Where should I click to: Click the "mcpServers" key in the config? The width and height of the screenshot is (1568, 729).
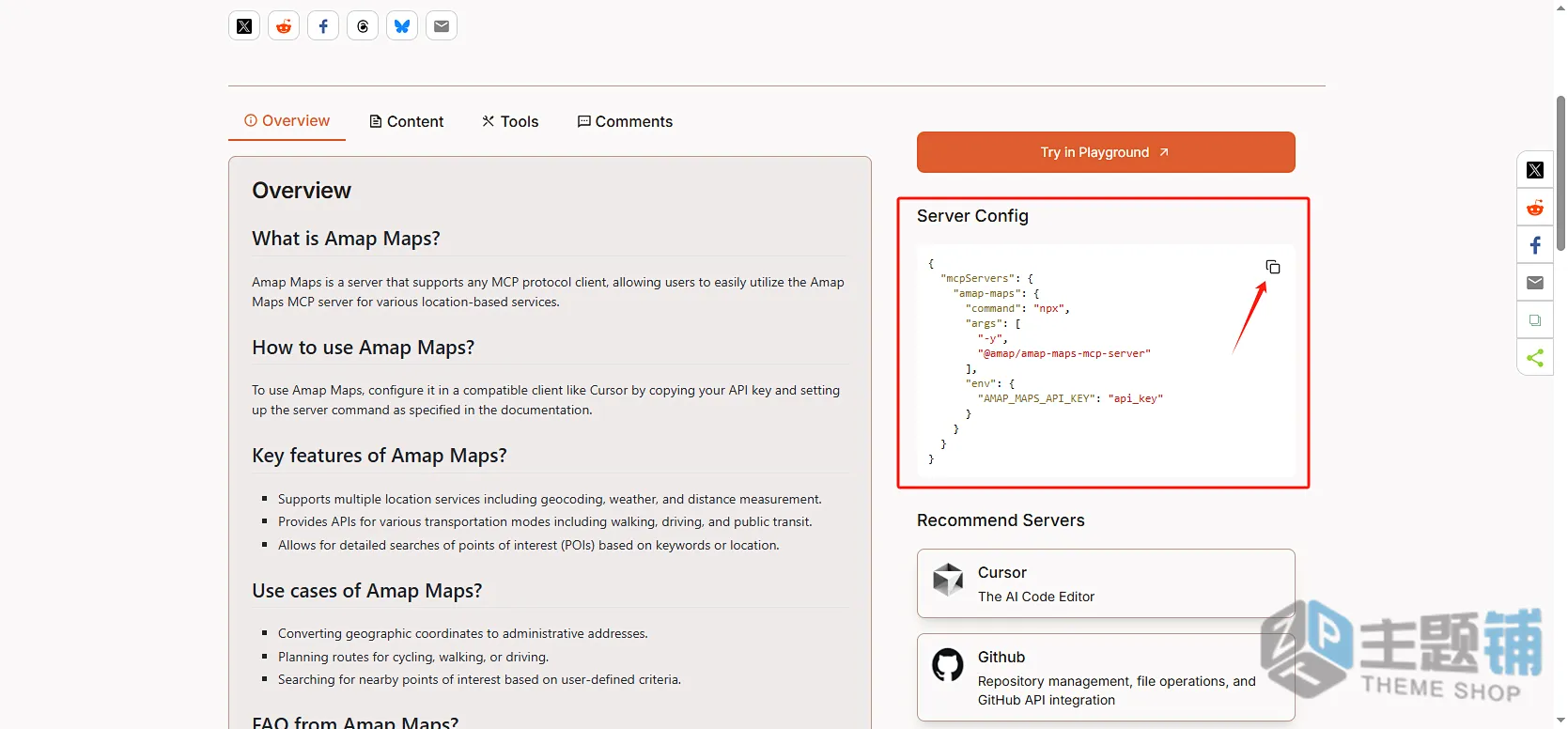click(x=977, y=278)
